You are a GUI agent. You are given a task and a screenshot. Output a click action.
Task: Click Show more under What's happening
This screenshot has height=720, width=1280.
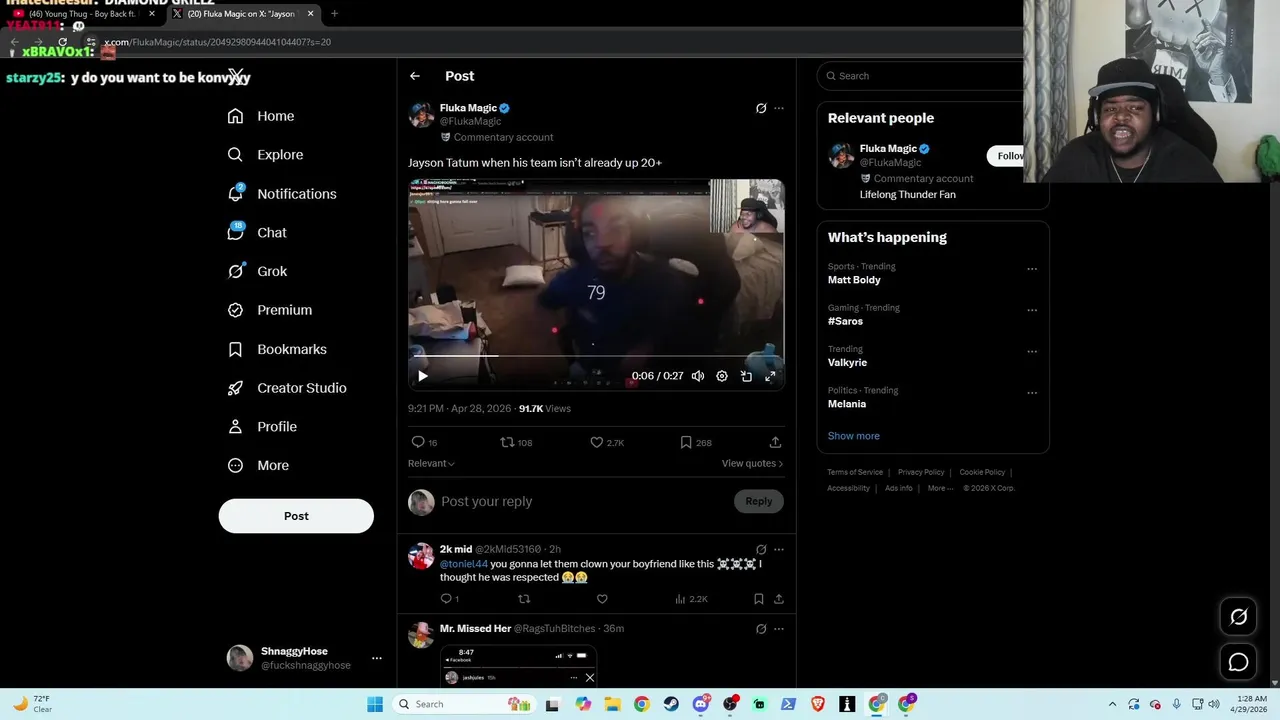(x=854, y=436)
